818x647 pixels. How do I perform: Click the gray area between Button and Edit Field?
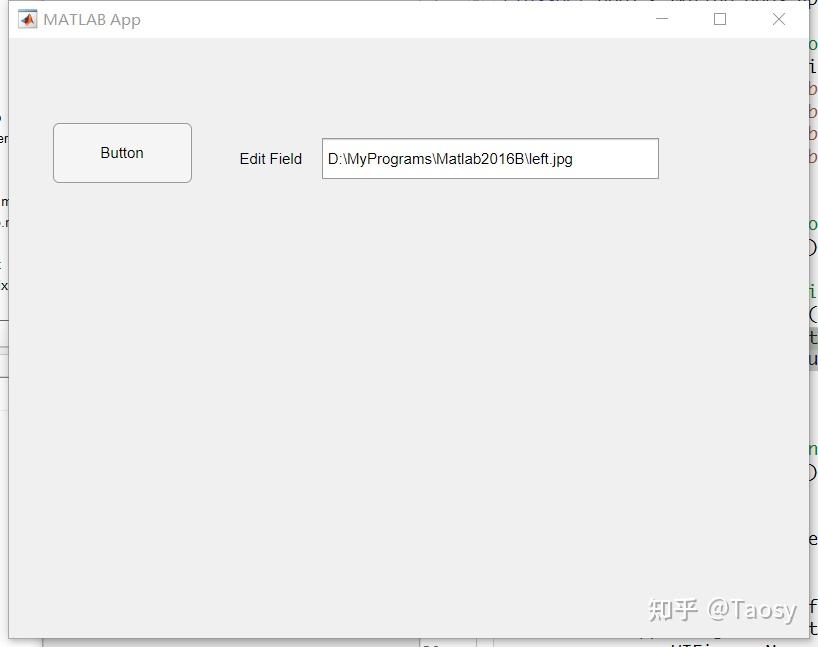click(215, 155)
